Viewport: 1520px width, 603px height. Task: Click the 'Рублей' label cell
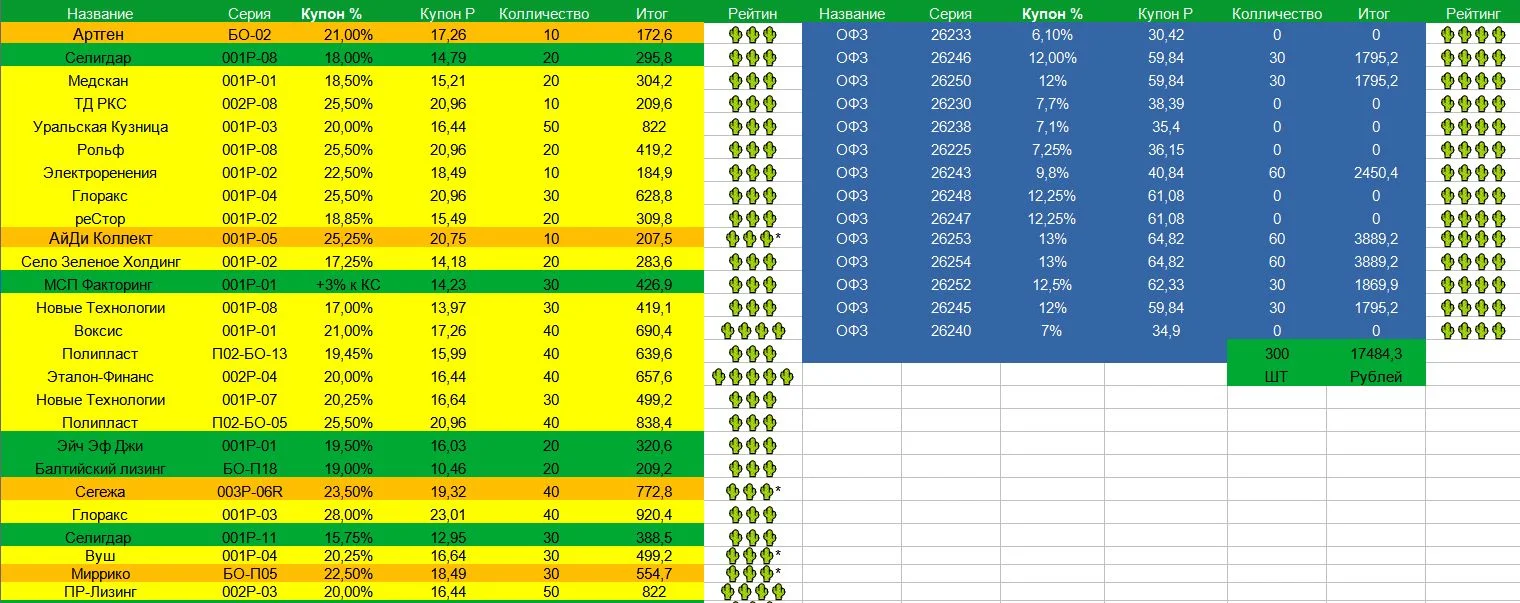coord(1376,377)
